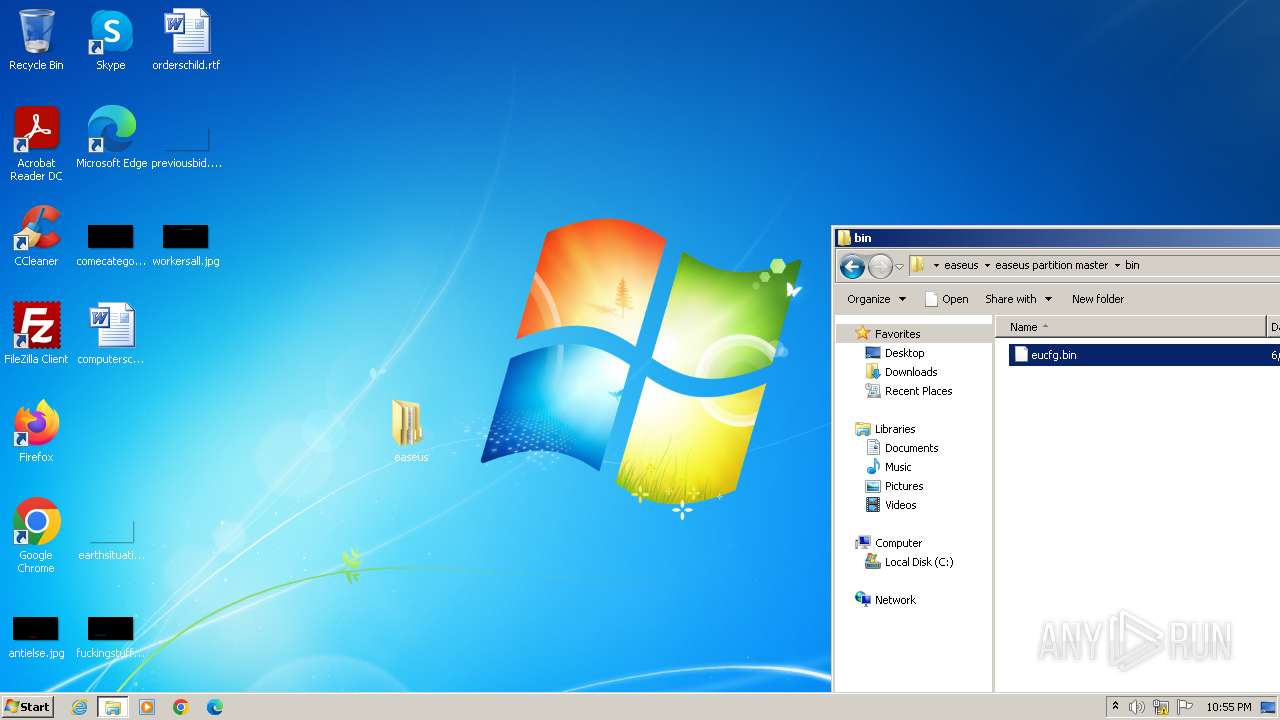Select Favorites in navigation pane
This screenshot has width=1280, height=720.
(897, 334)
